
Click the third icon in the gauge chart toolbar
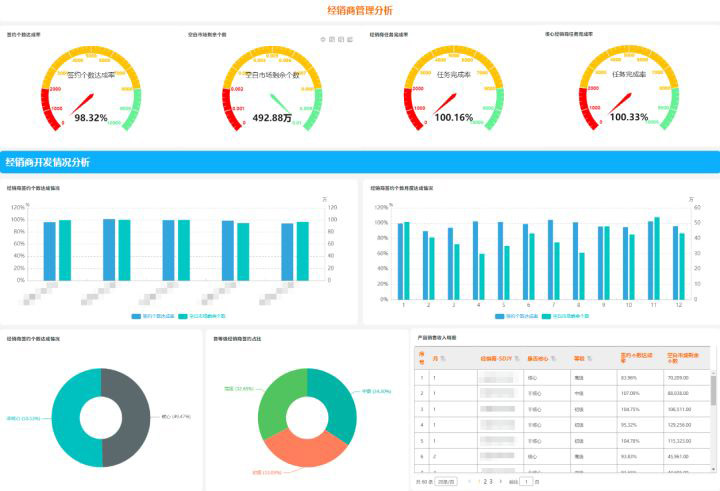(x=341, y=40)
